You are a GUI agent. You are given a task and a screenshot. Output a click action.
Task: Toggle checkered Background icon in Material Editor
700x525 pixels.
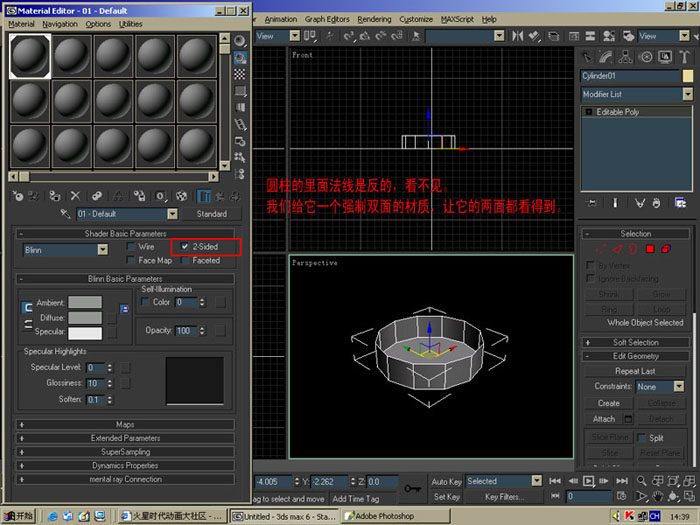coord(240,74)
